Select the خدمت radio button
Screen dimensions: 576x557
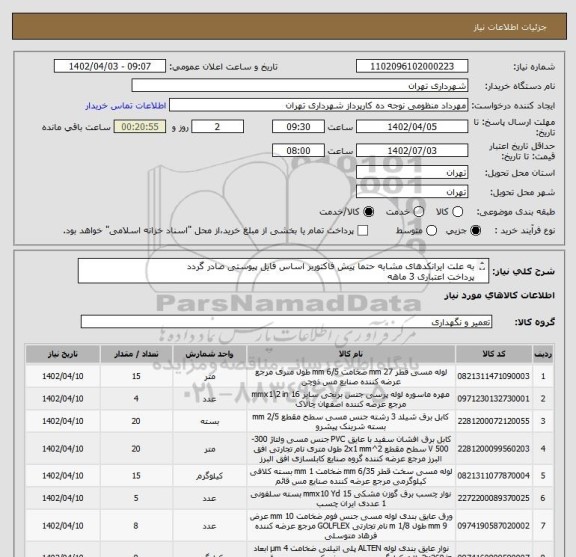pos(418,212)
